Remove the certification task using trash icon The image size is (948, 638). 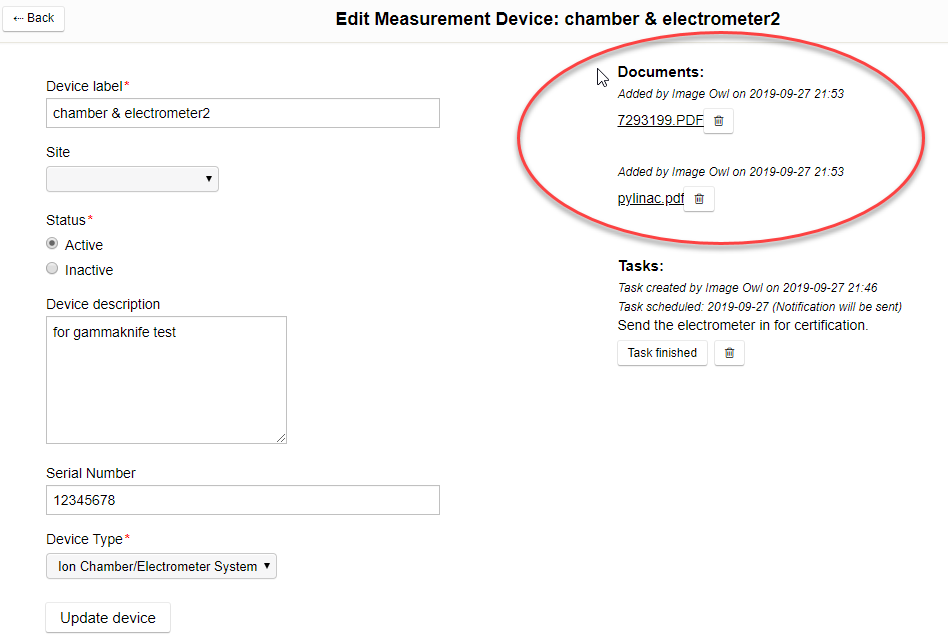(729, 353)
